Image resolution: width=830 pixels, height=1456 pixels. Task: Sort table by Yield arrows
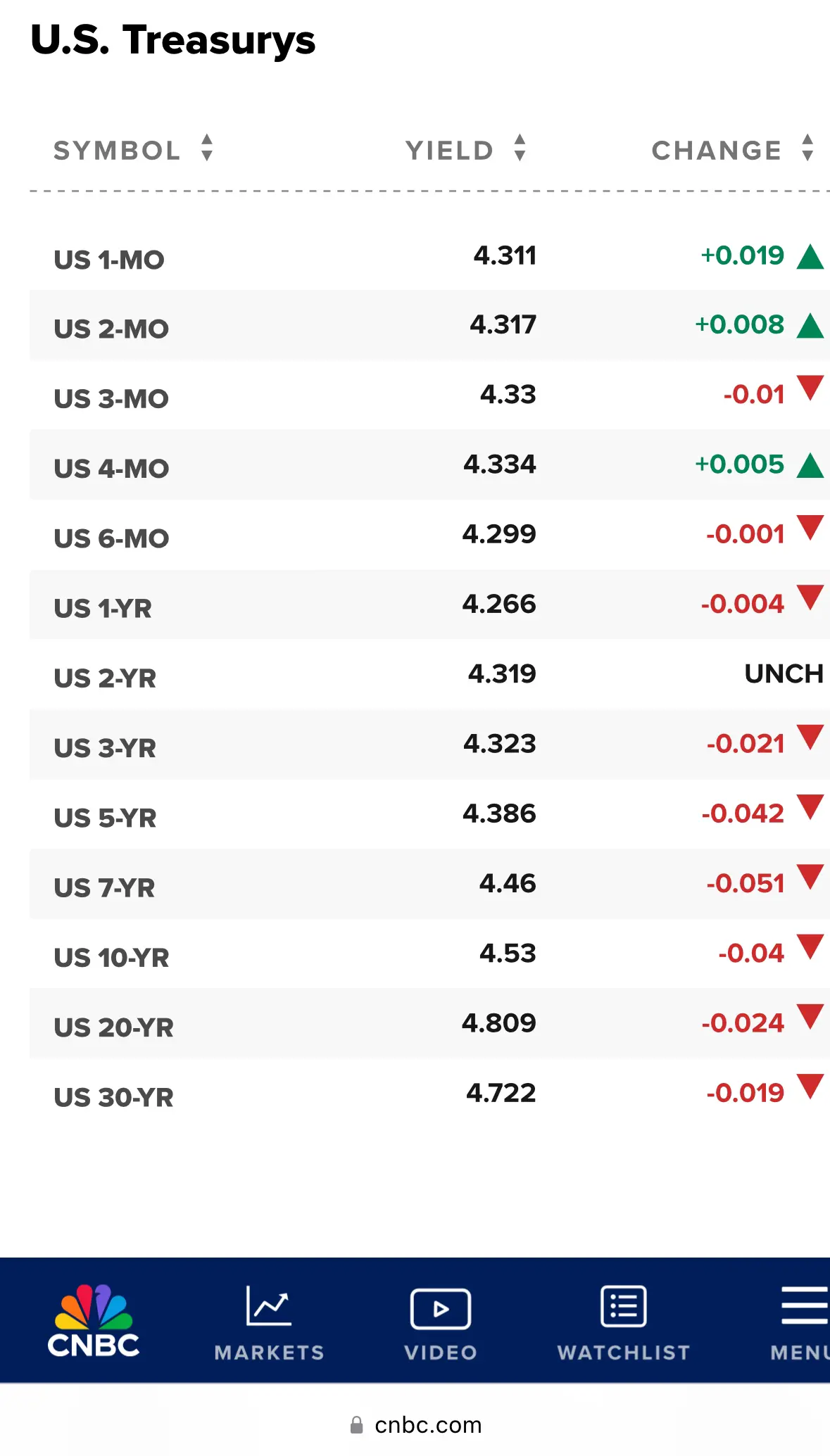(520, 148)
